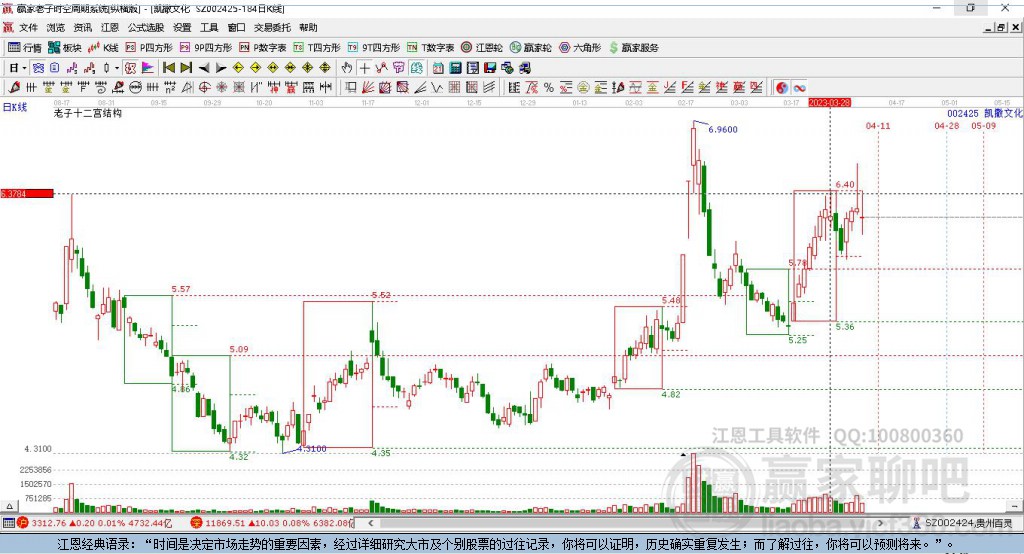Select the zigzag wave line tool
Image resolution: width=1024 pixels, height=554 pixels.
click(x=436, y=88)
